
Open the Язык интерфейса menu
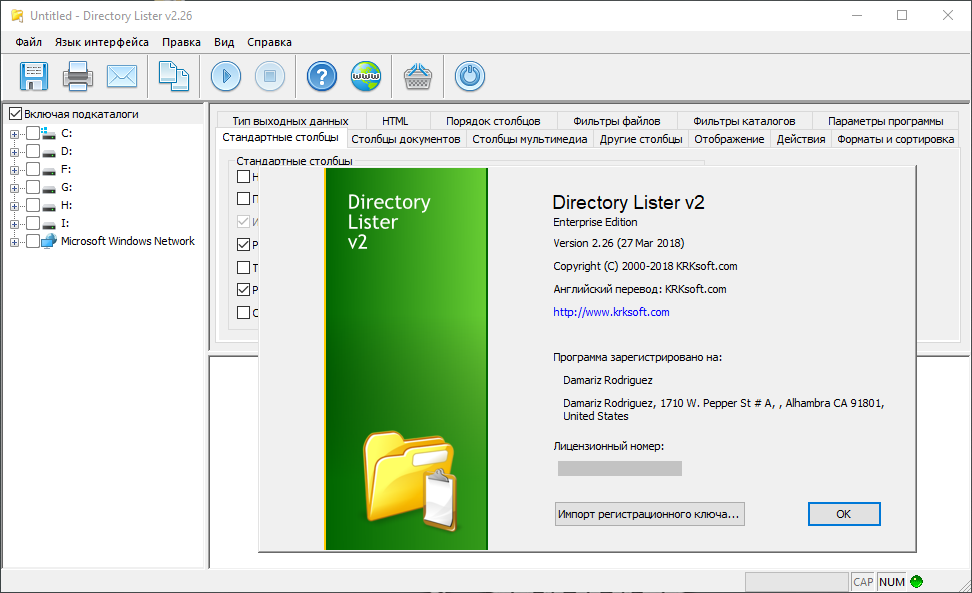(x=102, y=42)
